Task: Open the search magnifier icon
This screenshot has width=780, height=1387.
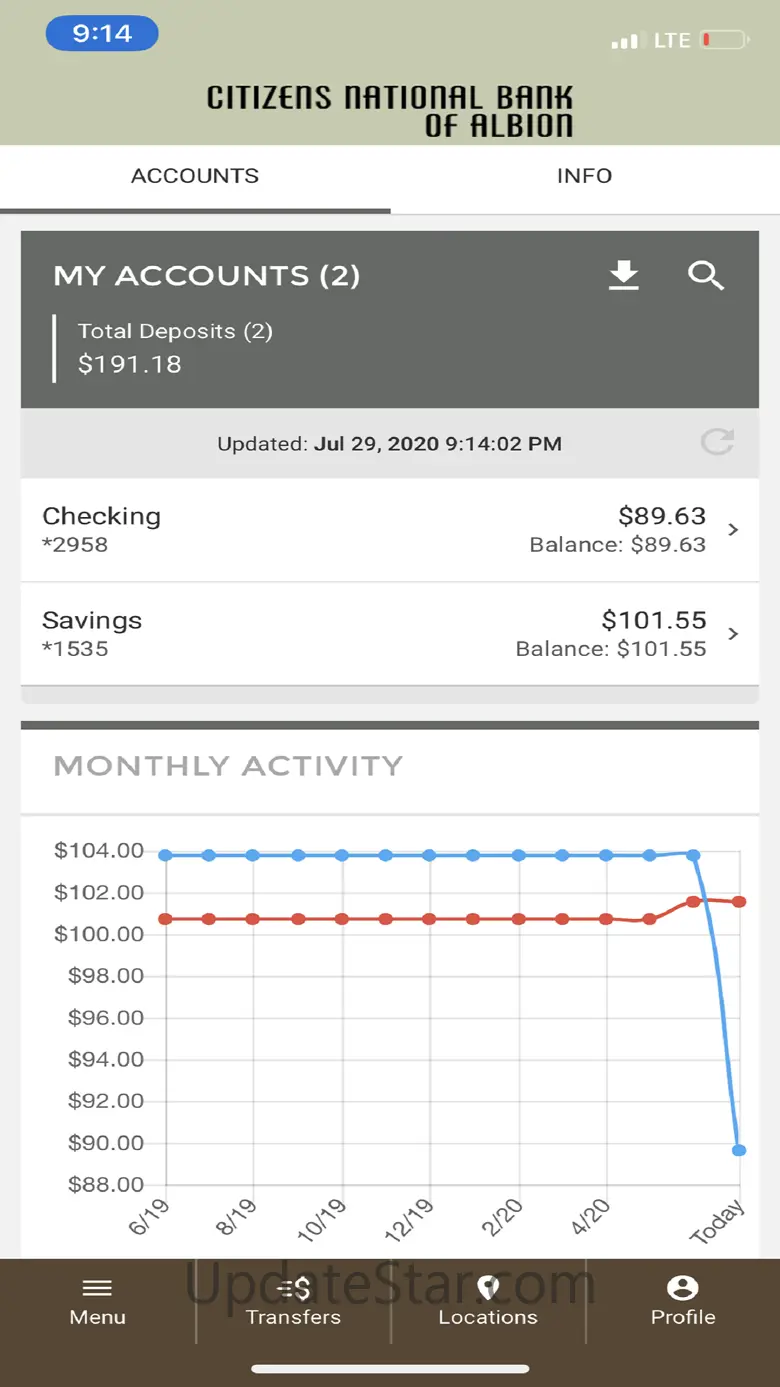Action: click(706, 275)
